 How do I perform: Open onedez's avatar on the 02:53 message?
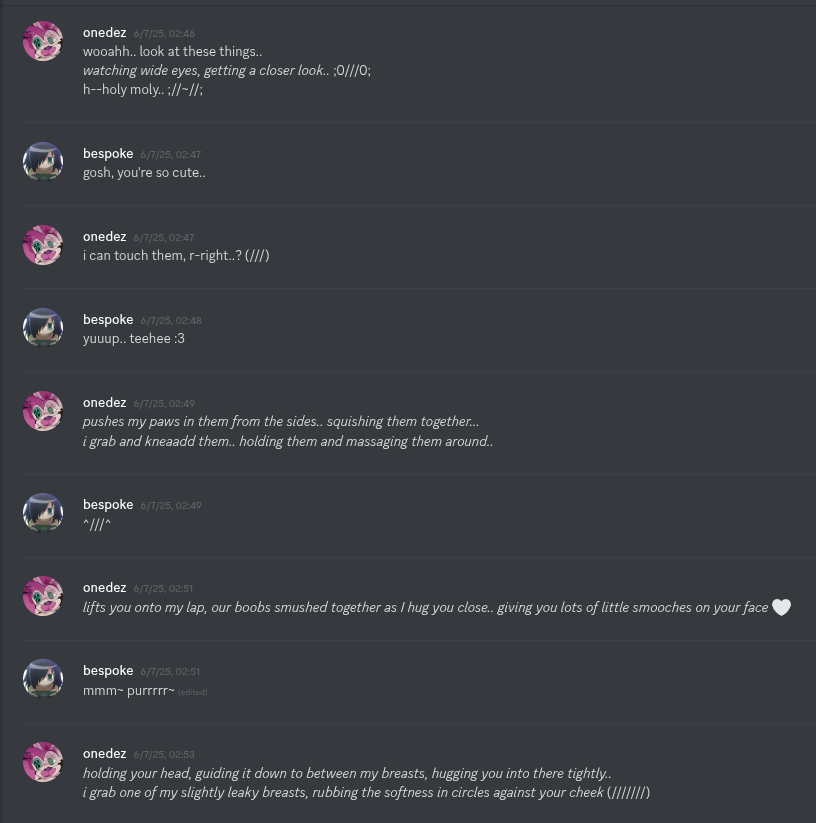pos(43,762)
